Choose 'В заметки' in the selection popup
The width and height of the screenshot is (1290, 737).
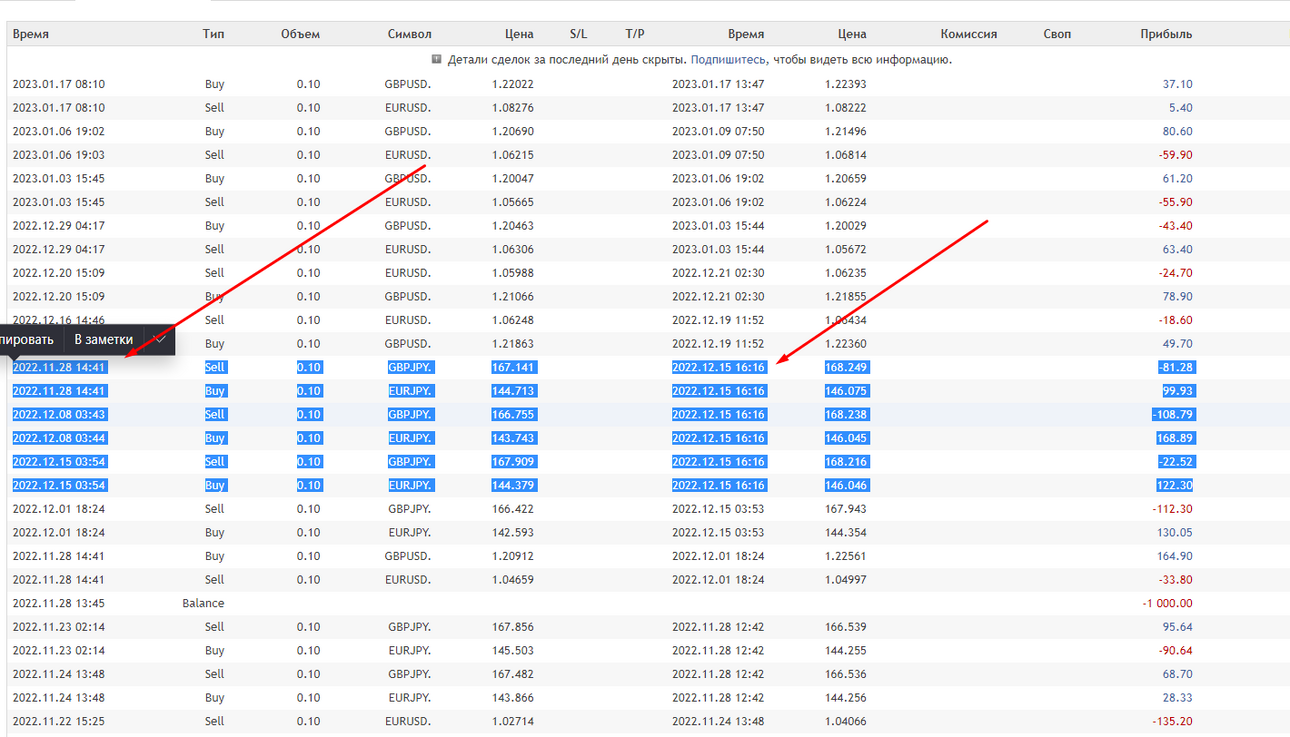pos(104,340)
